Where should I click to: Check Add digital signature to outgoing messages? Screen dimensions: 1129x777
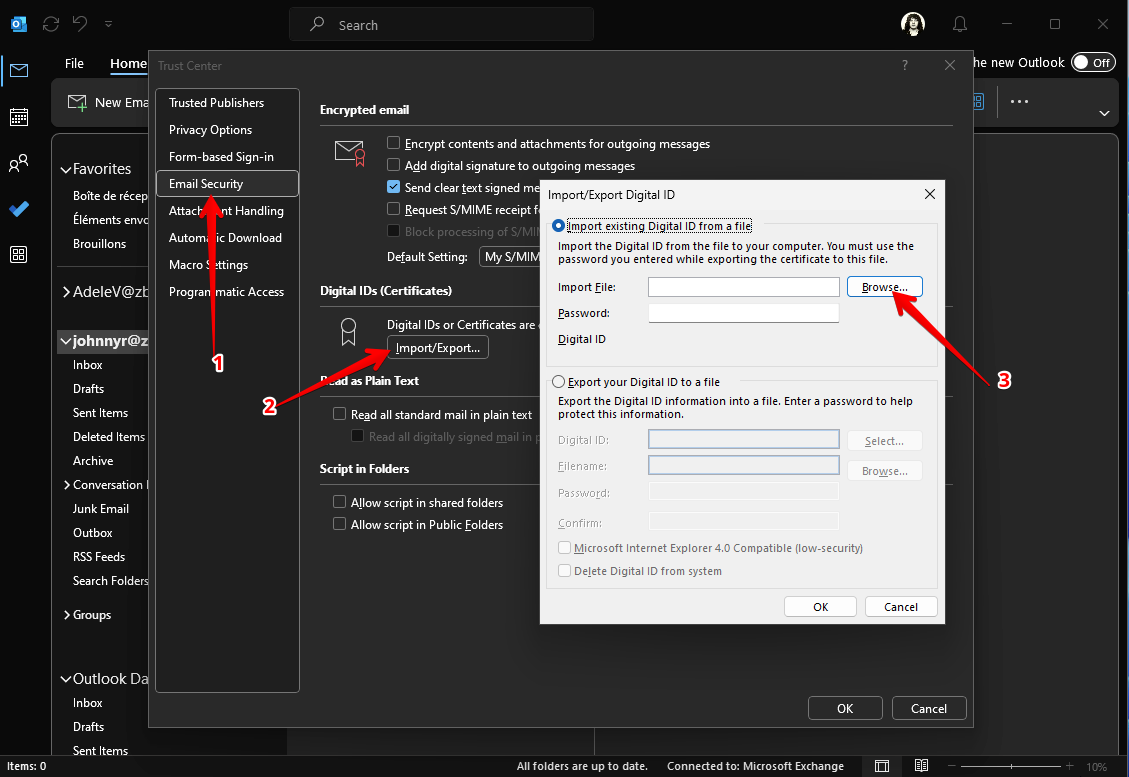[394, 166]
